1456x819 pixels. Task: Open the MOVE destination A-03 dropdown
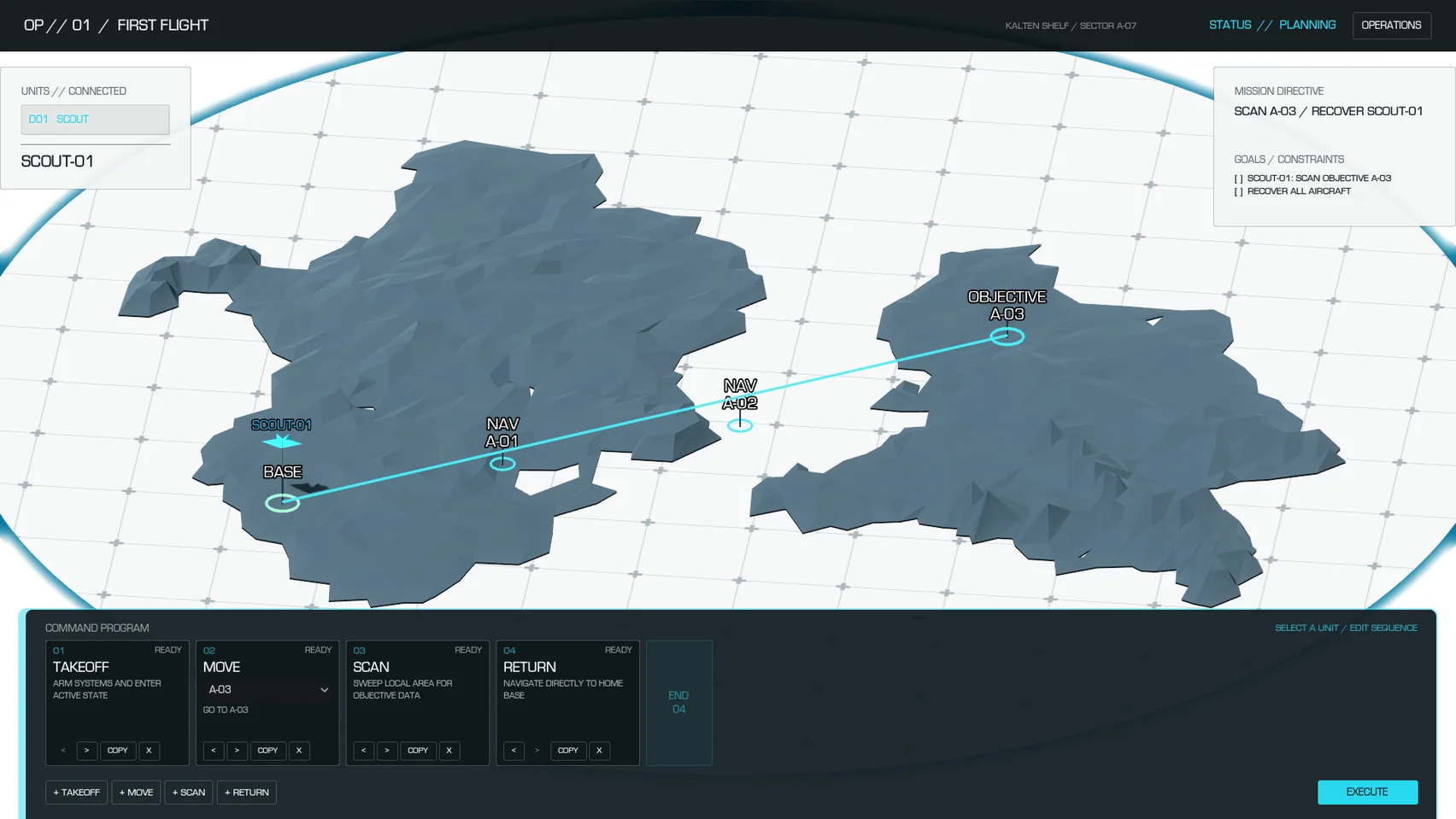coord(267,690)
